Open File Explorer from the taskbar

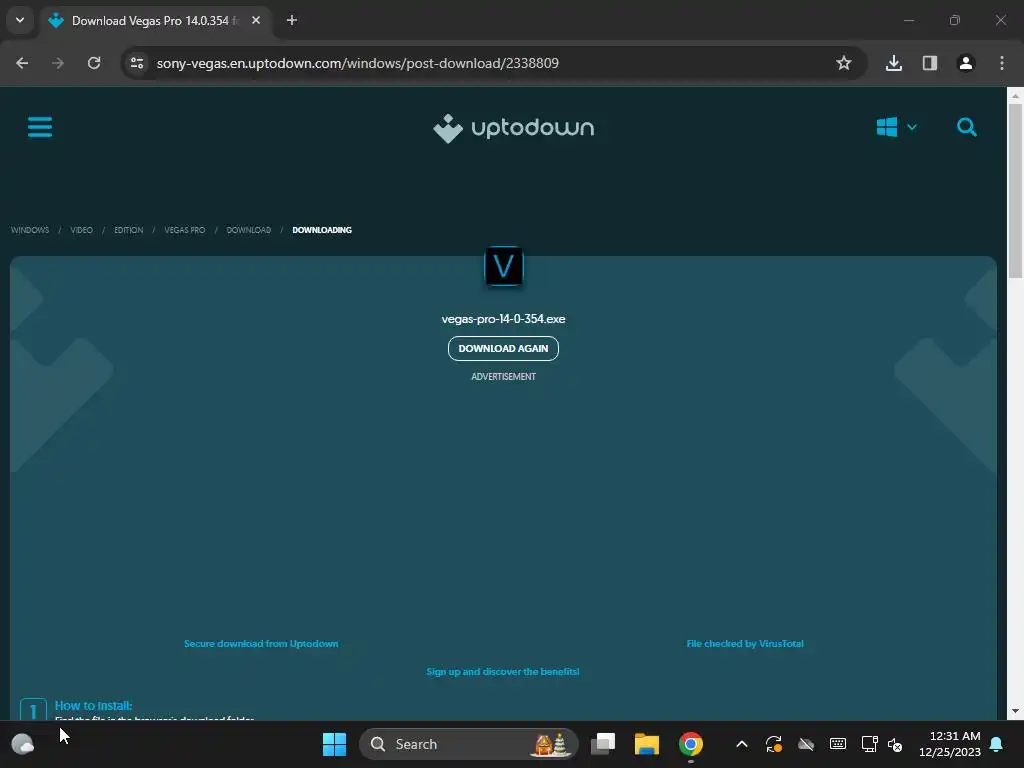point(647,744)
